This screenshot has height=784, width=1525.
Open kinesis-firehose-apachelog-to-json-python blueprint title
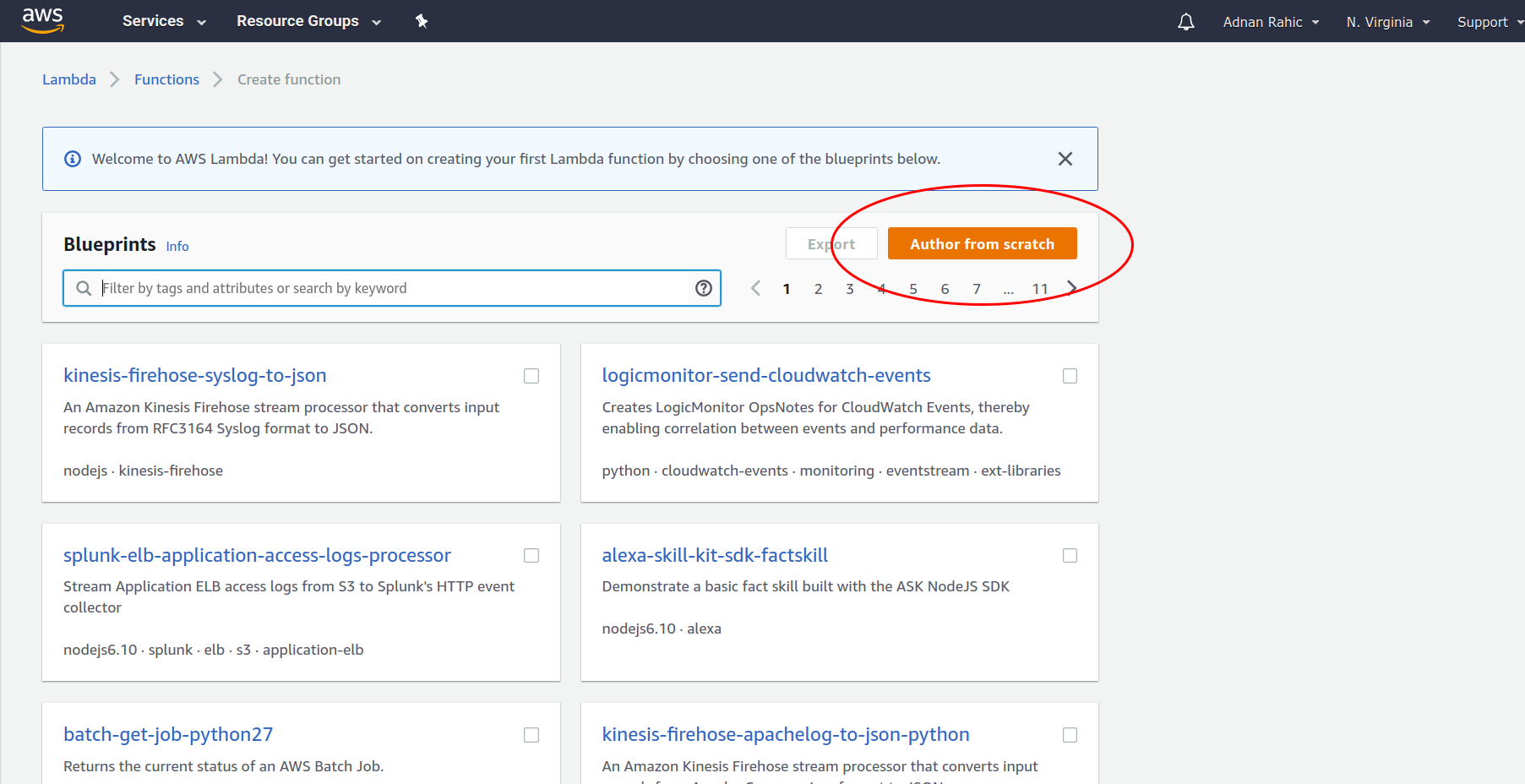click(786, 734)
